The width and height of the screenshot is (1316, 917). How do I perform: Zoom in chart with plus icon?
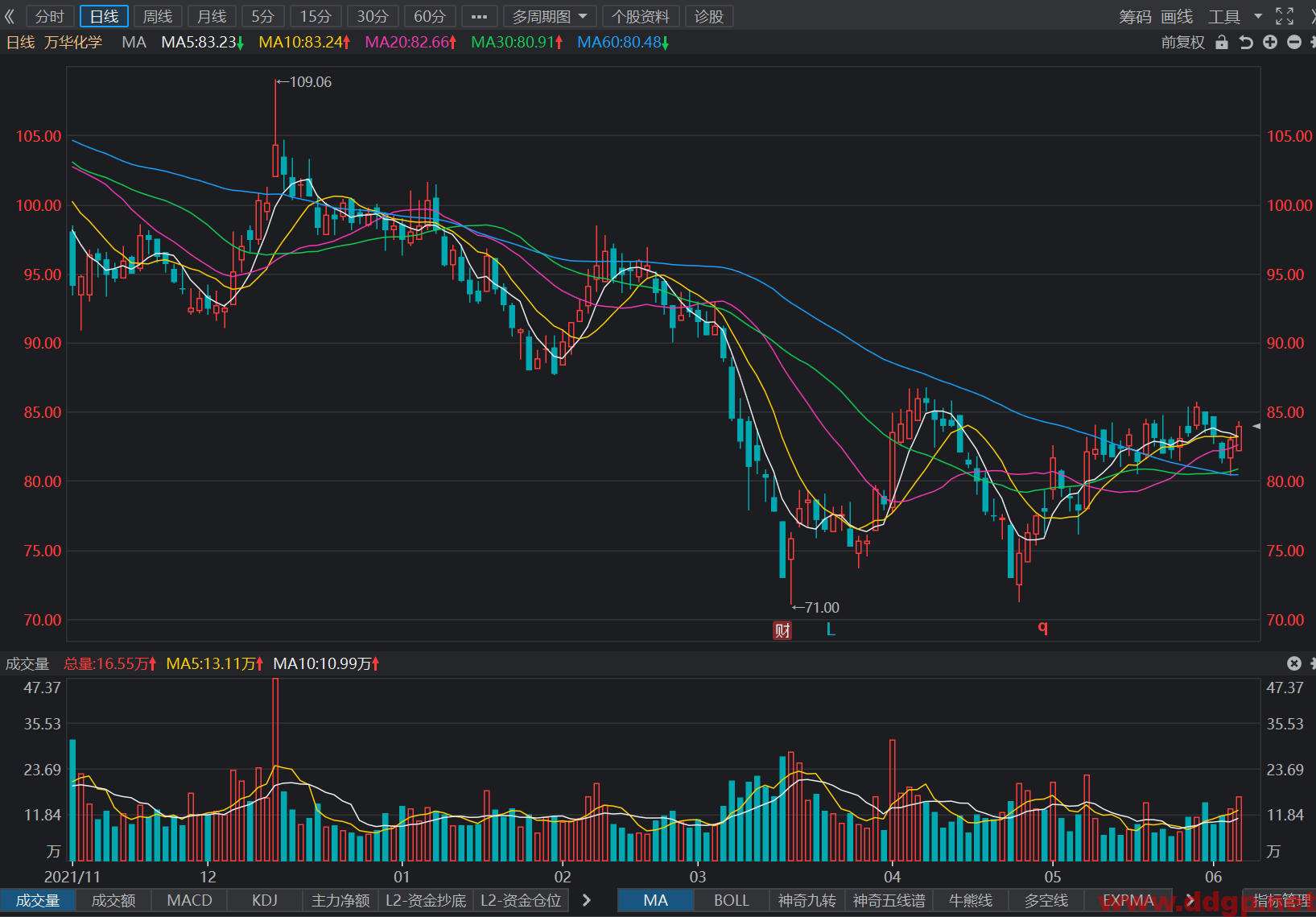[x=1270, y=42]
